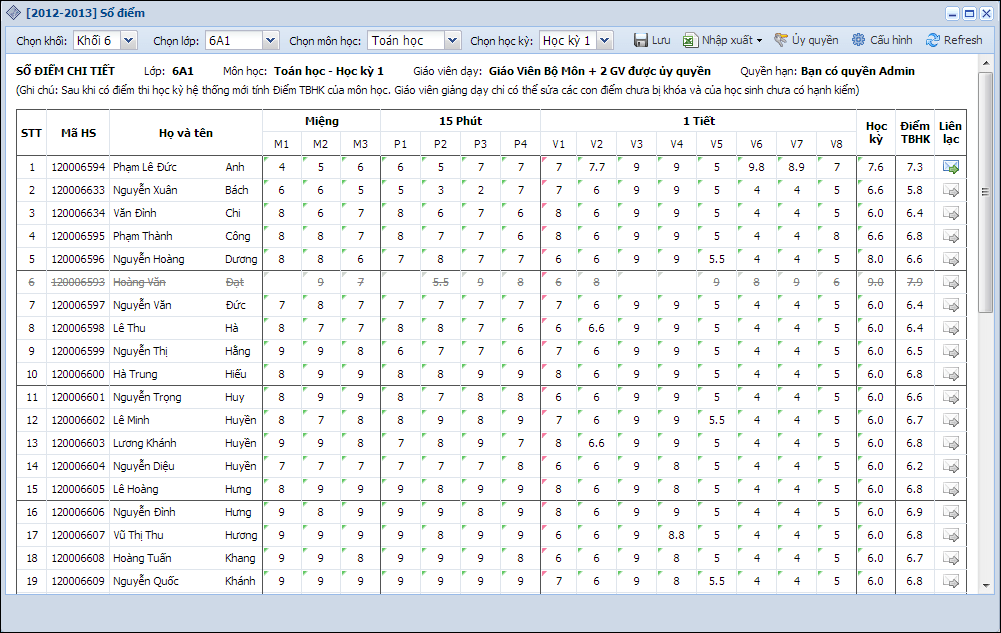Open the Chọn lớp 6A1 dropdown
Image resolution: width=1001 pixels, height=633 pixels.
pyautogui.click(x=269, y=40)
